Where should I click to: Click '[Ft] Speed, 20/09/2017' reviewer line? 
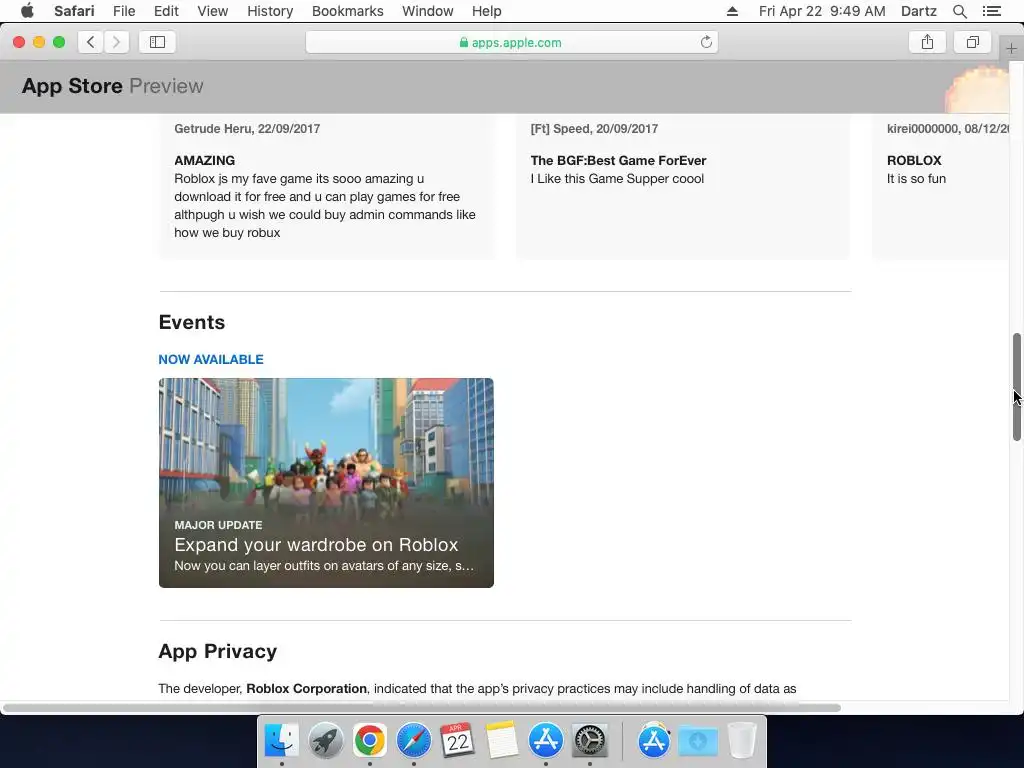point(594,129)
